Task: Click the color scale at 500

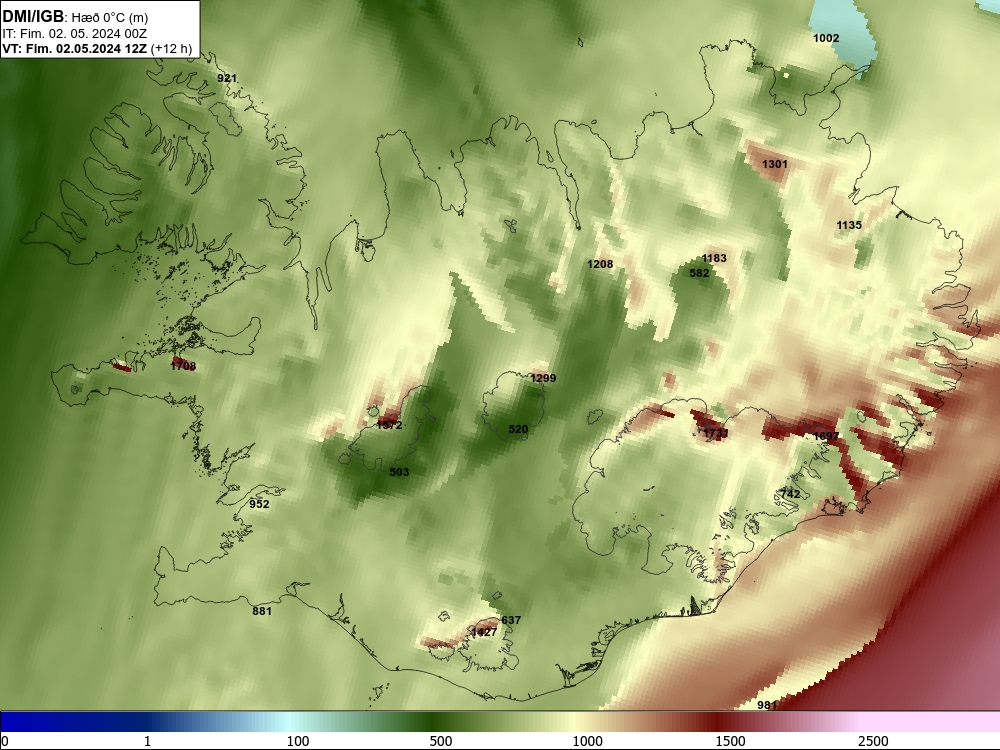Action: pyautogui.click(x=441, y=741)
